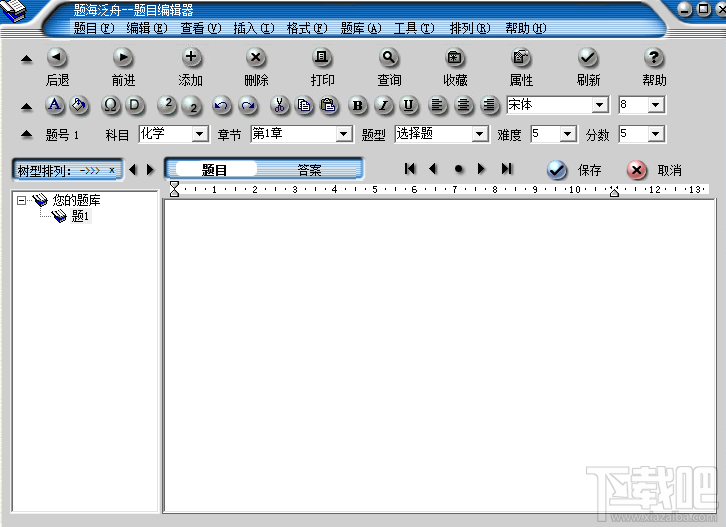
Task: Open 打印 print icon
Action: [322, 58]
